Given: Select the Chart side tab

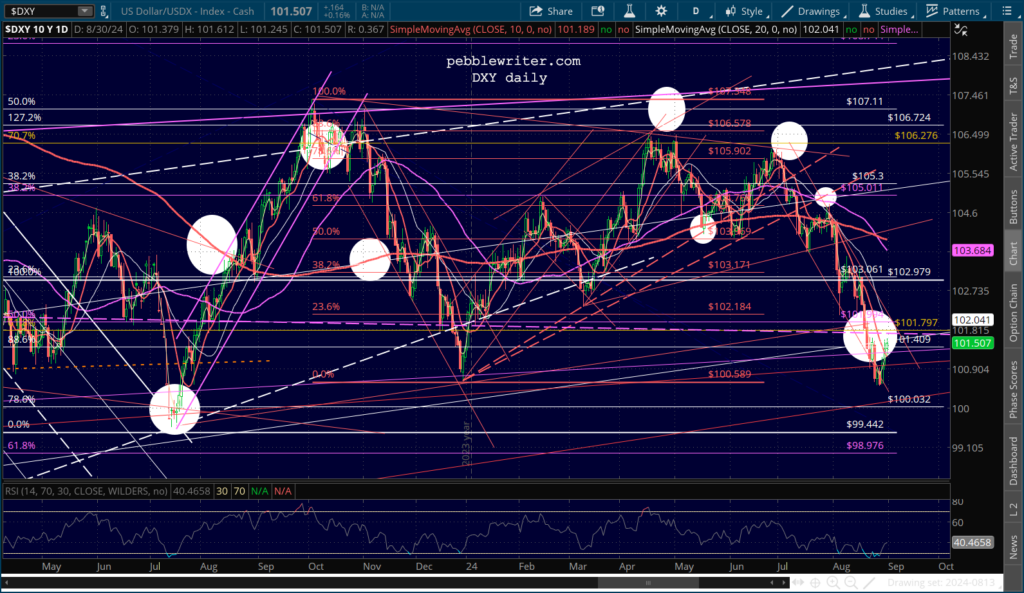Looking at the screenshot, I should point(1013,253).
